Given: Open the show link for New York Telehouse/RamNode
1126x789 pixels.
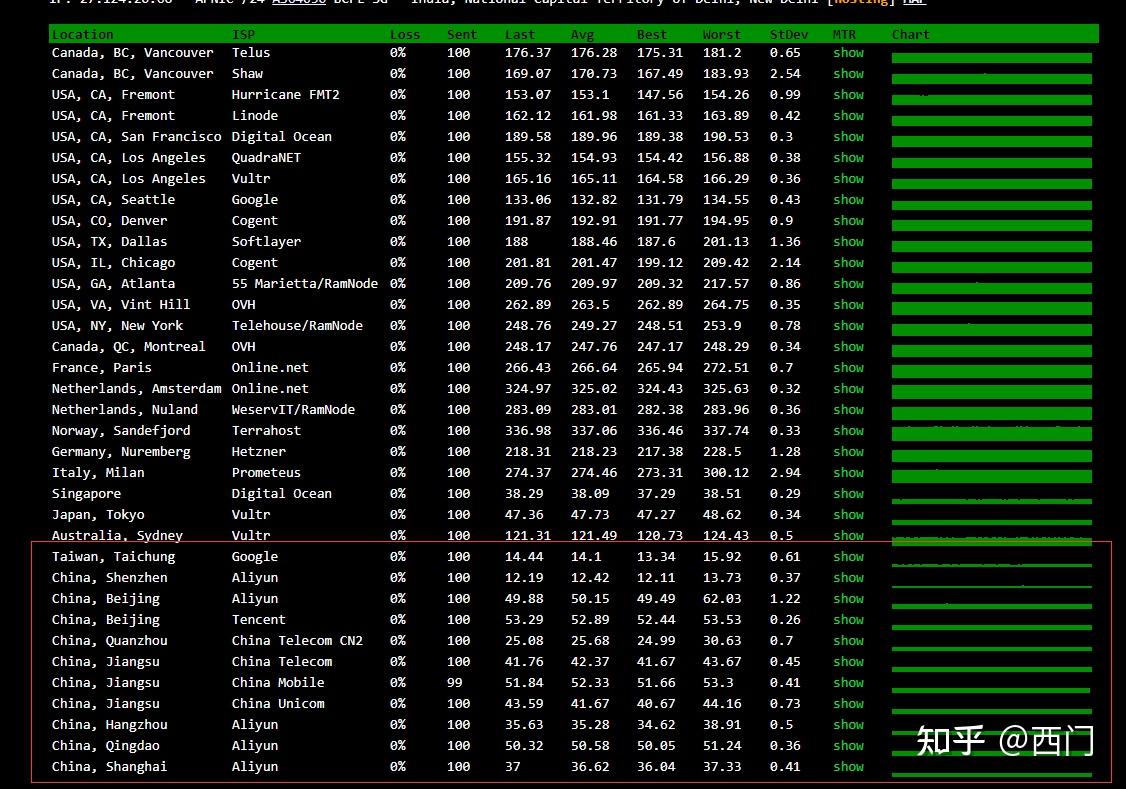Looking at the screenshot, I should coord(848,326).
